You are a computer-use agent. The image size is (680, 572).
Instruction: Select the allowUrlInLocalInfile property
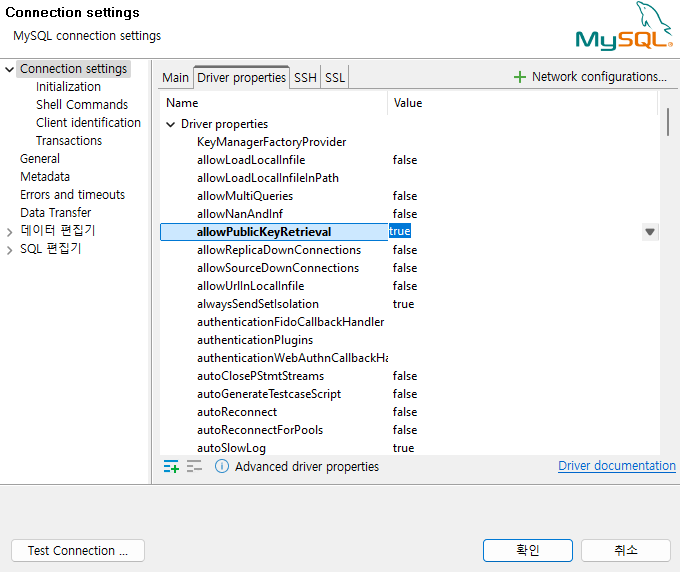(x=251, y=286)
